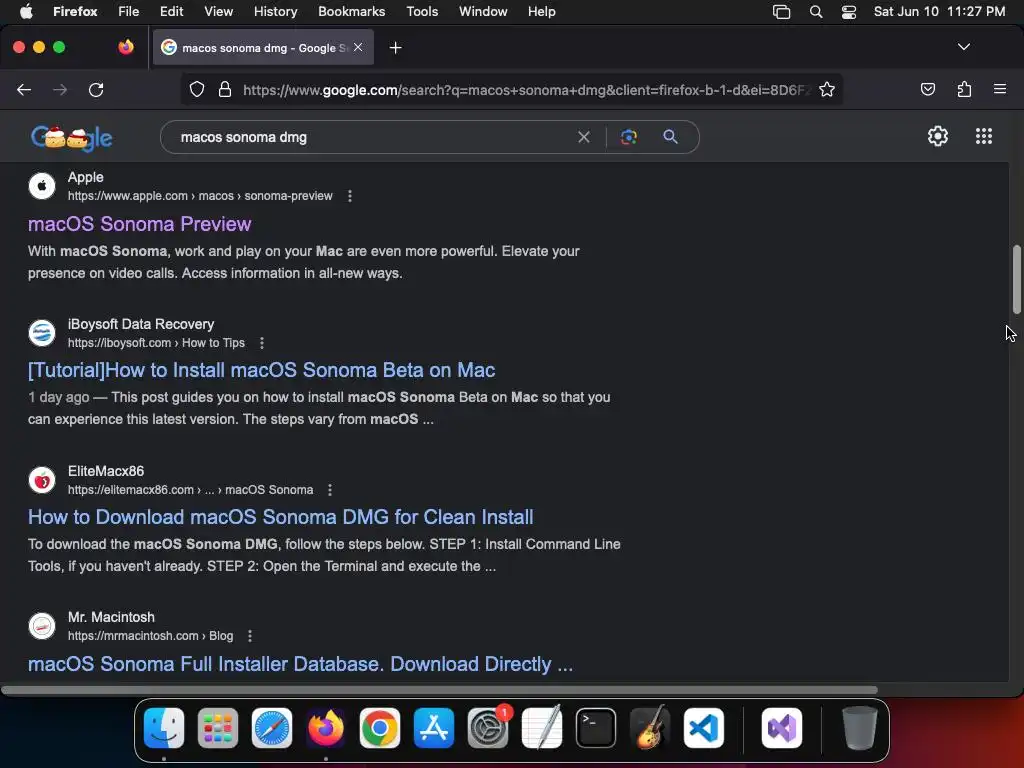Open TextEdit from the Dock

point(542,727)
